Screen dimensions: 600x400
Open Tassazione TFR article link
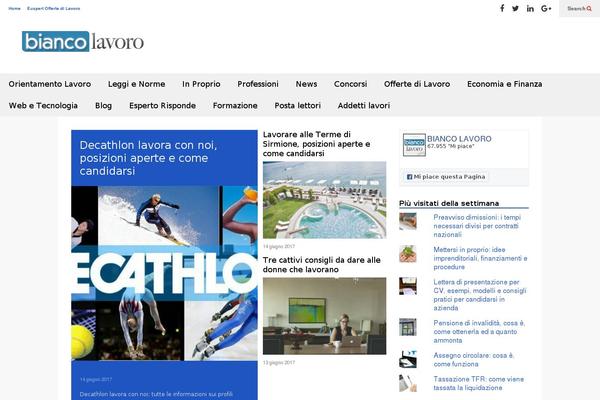479,383
